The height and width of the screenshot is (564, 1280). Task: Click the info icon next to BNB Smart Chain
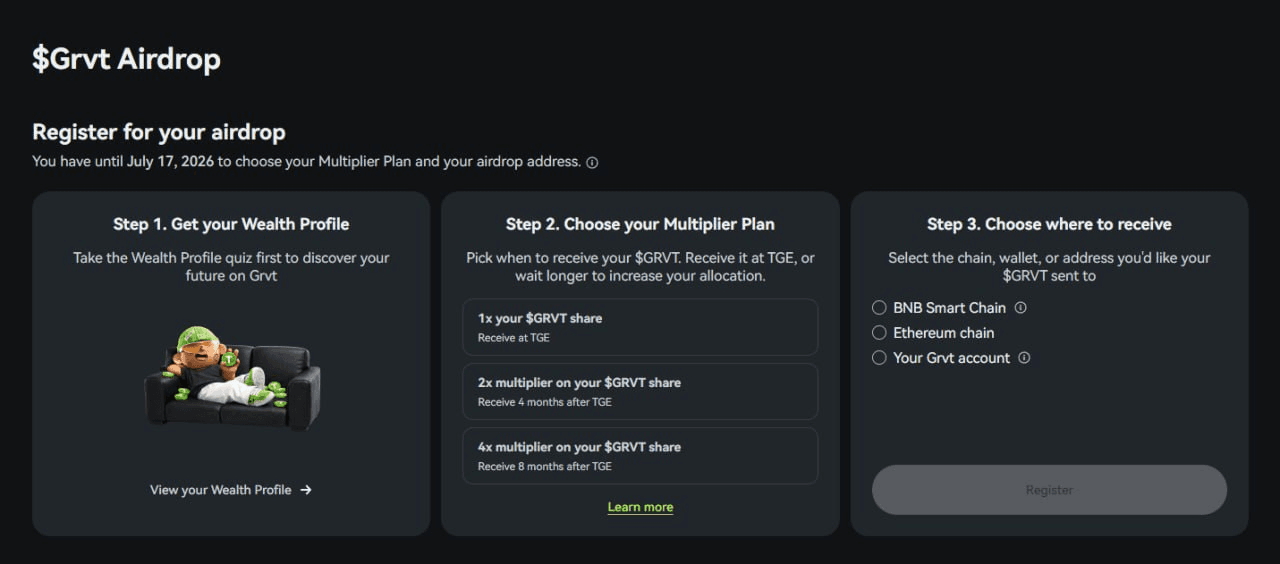tap(1021, 308)
